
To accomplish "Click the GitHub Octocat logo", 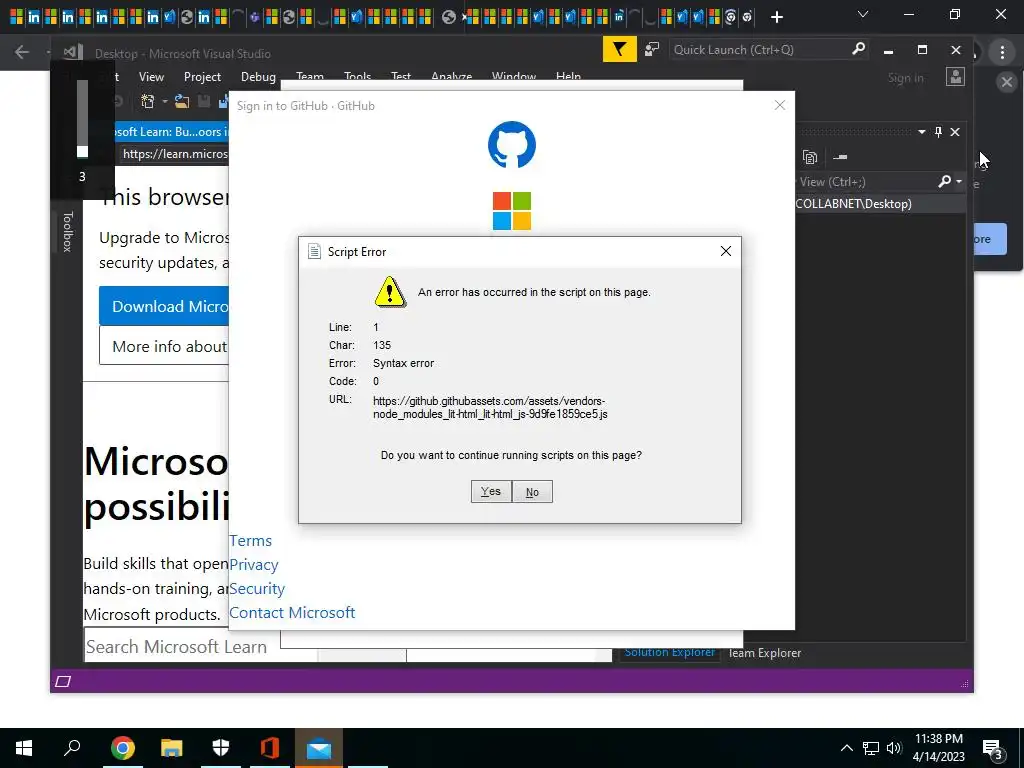I will click(511, 144).
